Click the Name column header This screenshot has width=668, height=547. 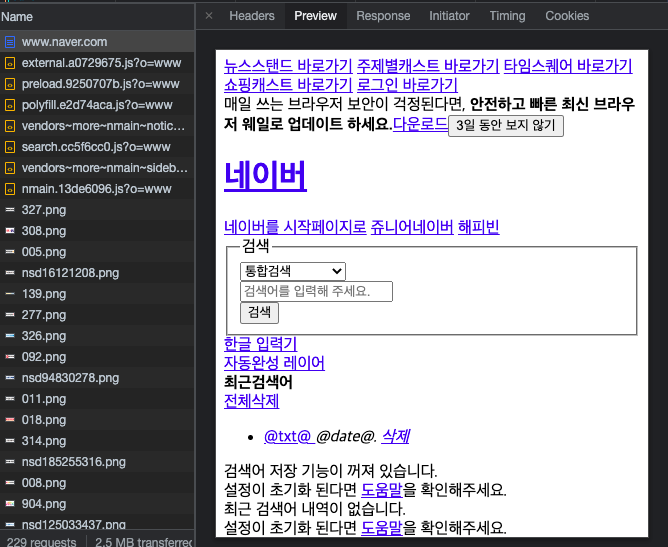pos(97,17)
